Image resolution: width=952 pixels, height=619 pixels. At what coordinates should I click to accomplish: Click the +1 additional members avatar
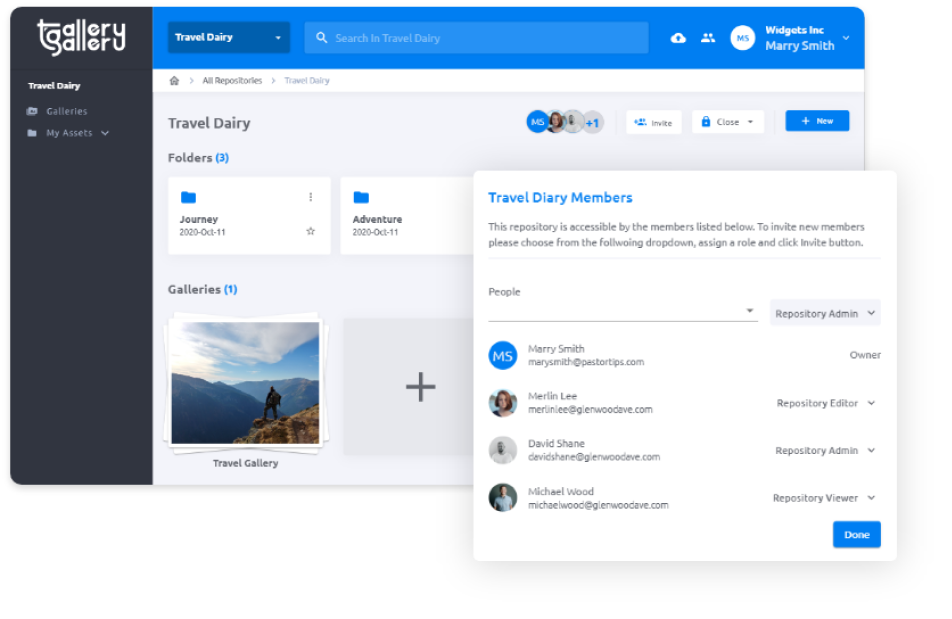click(x=592, y=123)
